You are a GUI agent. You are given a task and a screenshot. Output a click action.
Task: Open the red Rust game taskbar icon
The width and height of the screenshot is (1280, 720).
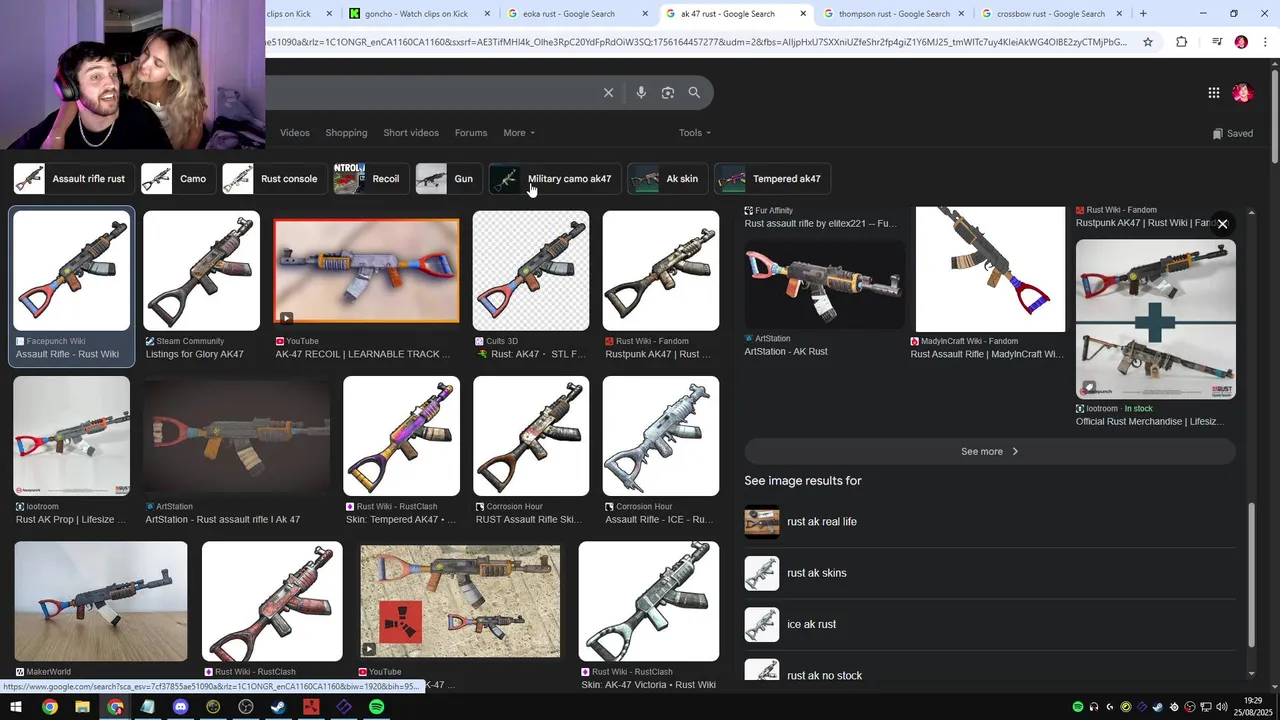pos(311,707)
